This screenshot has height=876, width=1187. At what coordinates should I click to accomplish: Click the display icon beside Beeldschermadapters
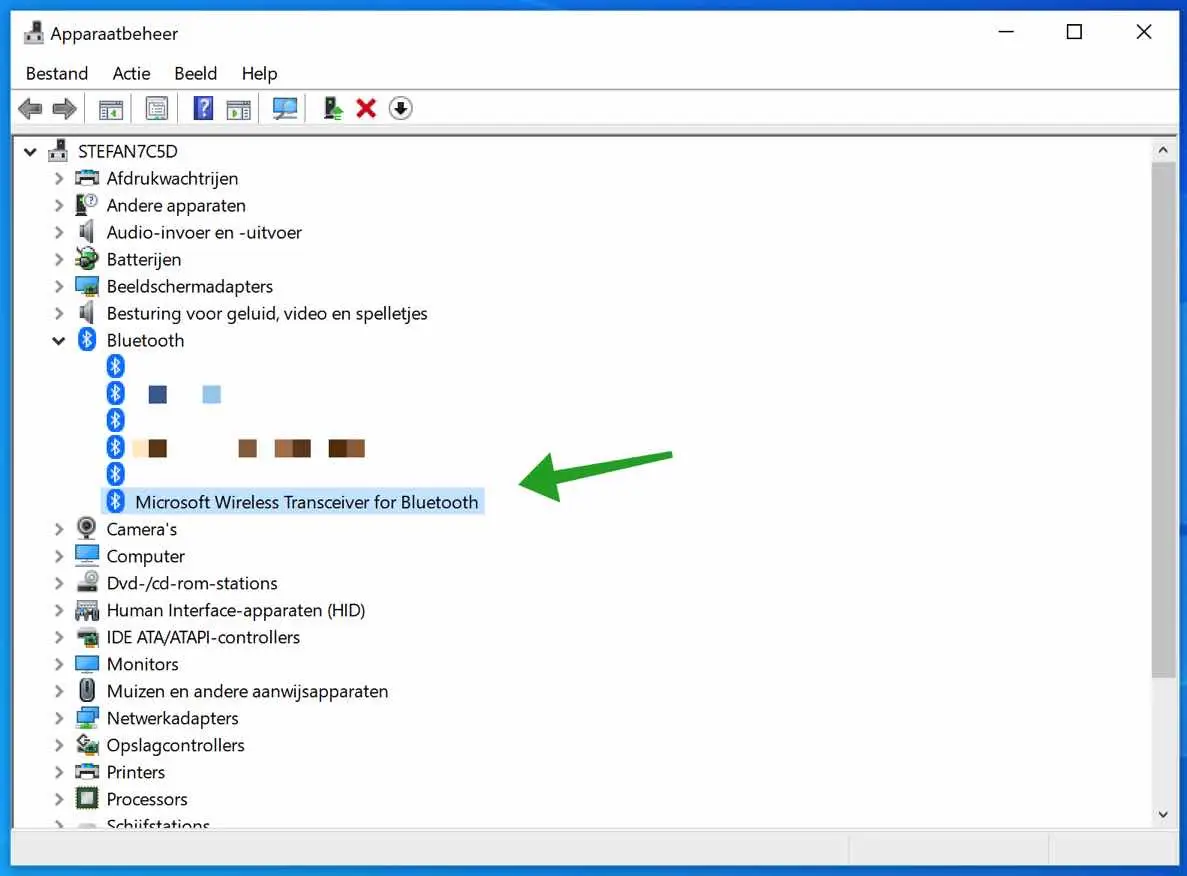pos(87,286)
